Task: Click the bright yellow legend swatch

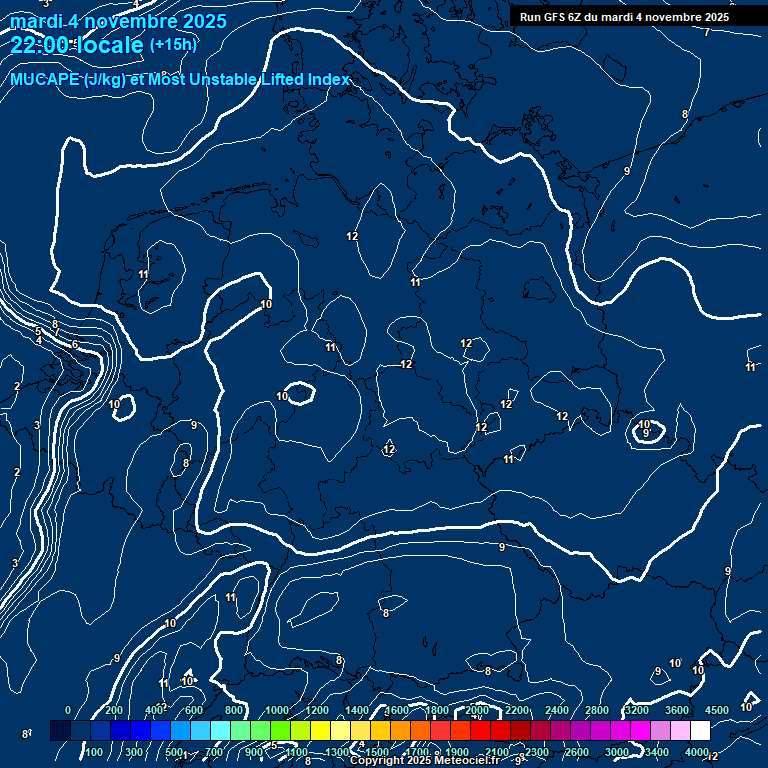Action: click(320, 730)
